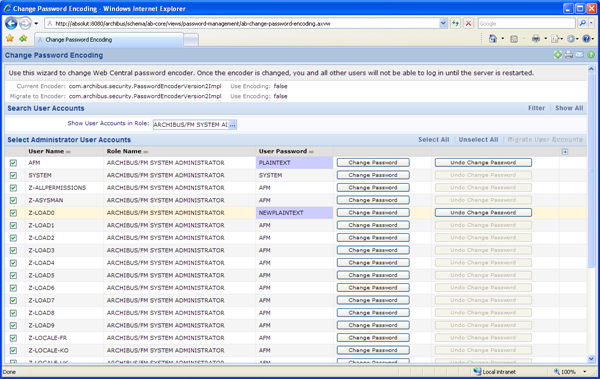Stop loading with the red X icon
Image resolution: width=600 pixels, height=379 pixels.
pos(468,23)
